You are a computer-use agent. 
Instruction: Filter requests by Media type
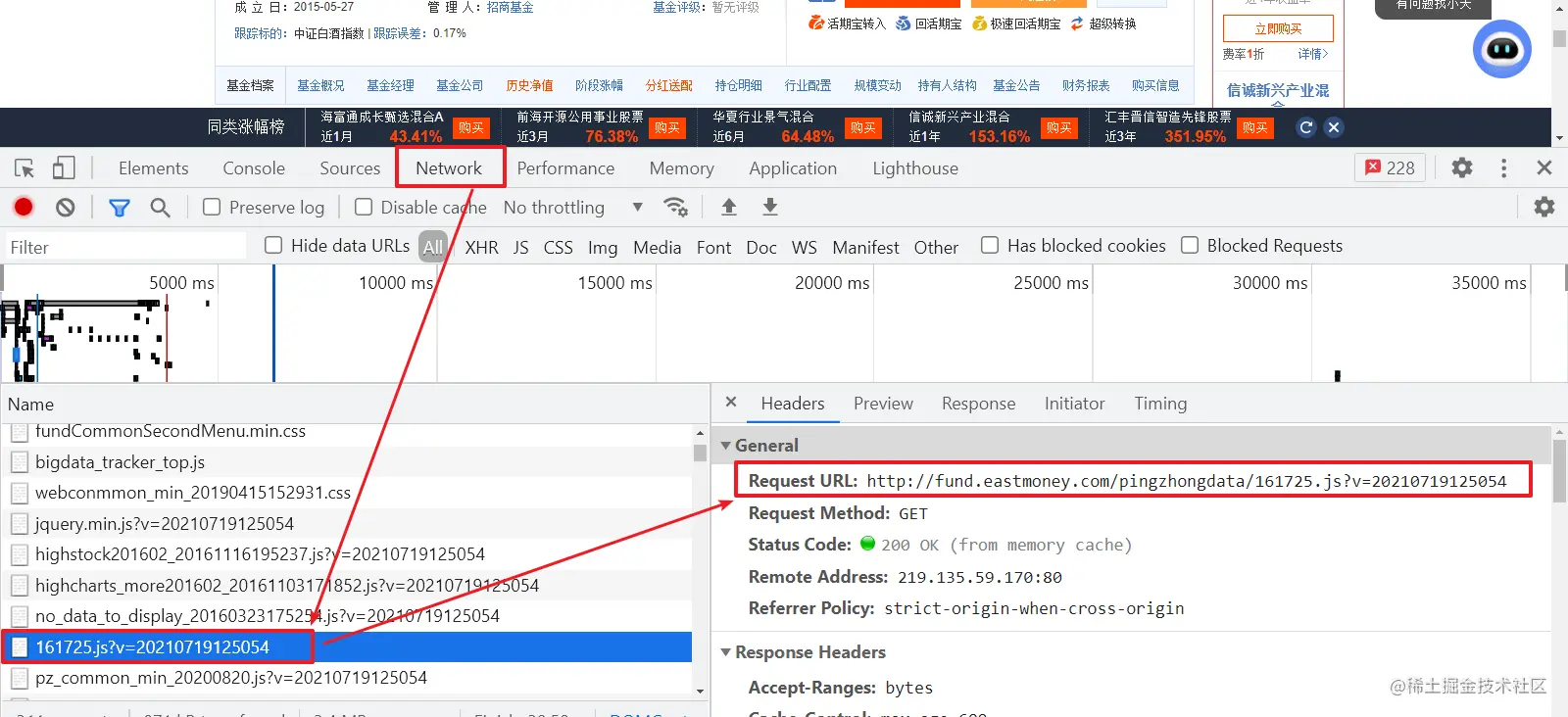657,248
